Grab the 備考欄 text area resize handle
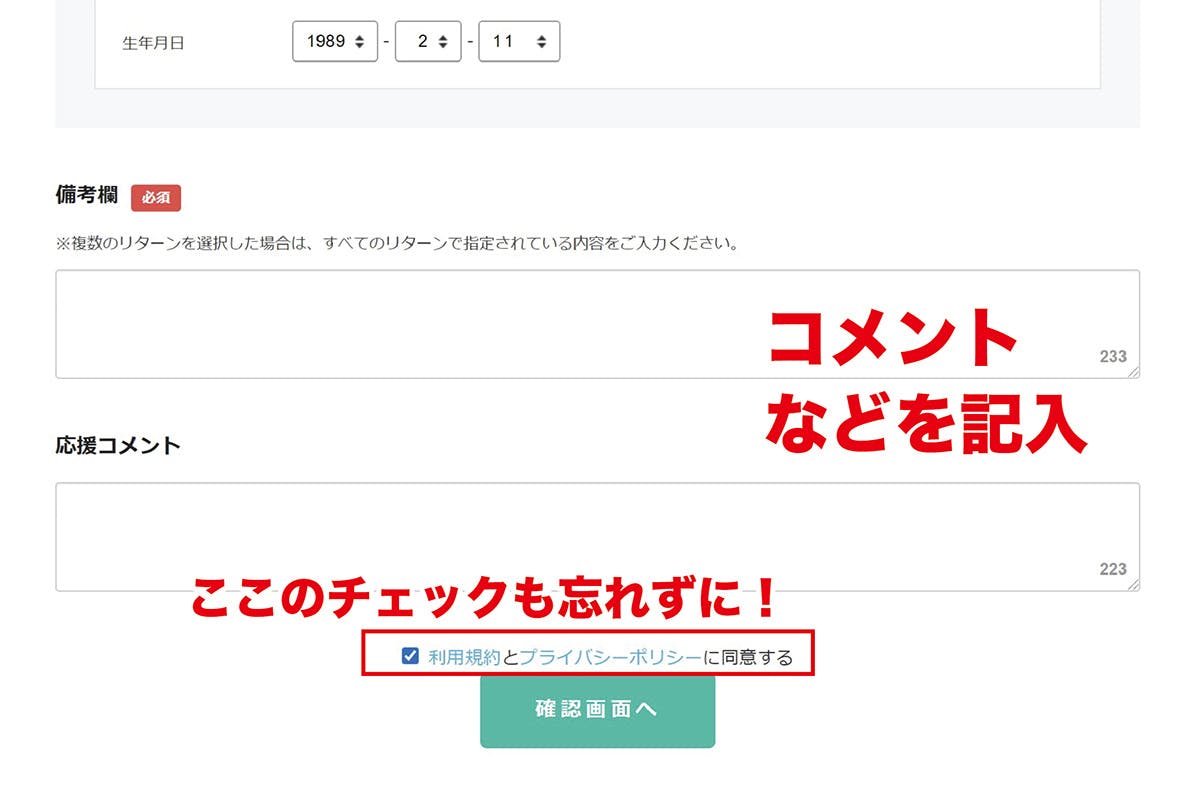Screen dimensions: 1200x800 pos(1134,373)
